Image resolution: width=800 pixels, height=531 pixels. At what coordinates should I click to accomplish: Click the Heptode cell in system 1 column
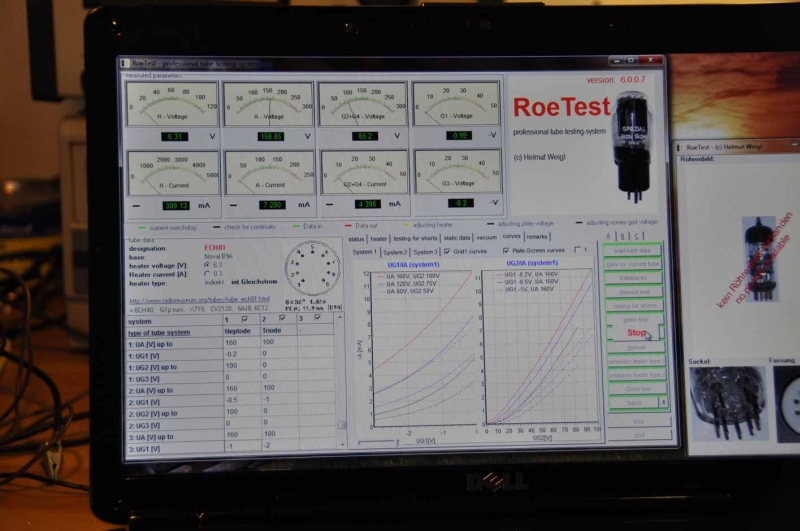click(242, 331)
